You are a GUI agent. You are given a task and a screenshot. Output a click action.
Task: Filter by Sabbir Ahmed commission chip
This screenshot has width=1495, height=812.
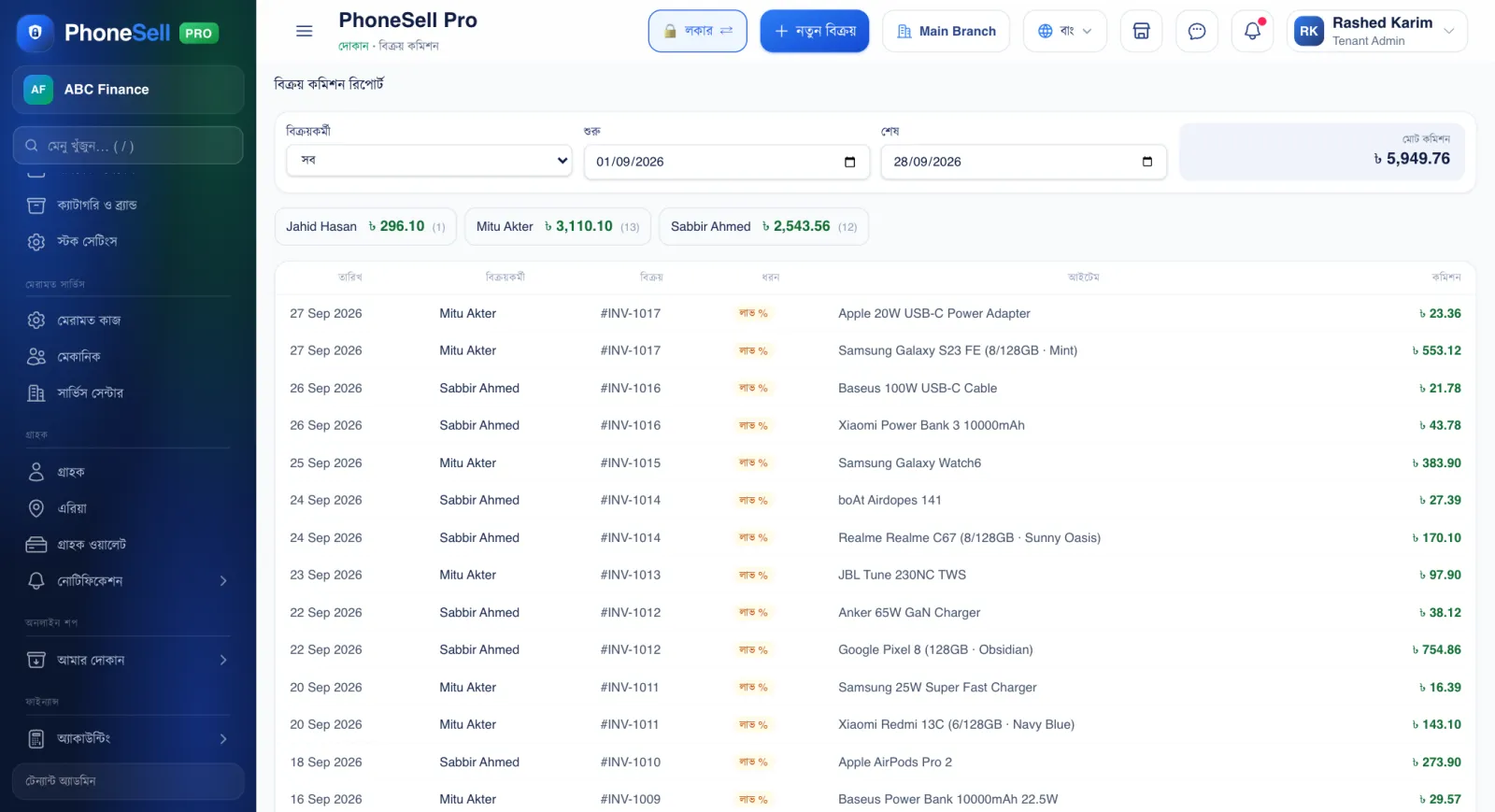point(763,226)
